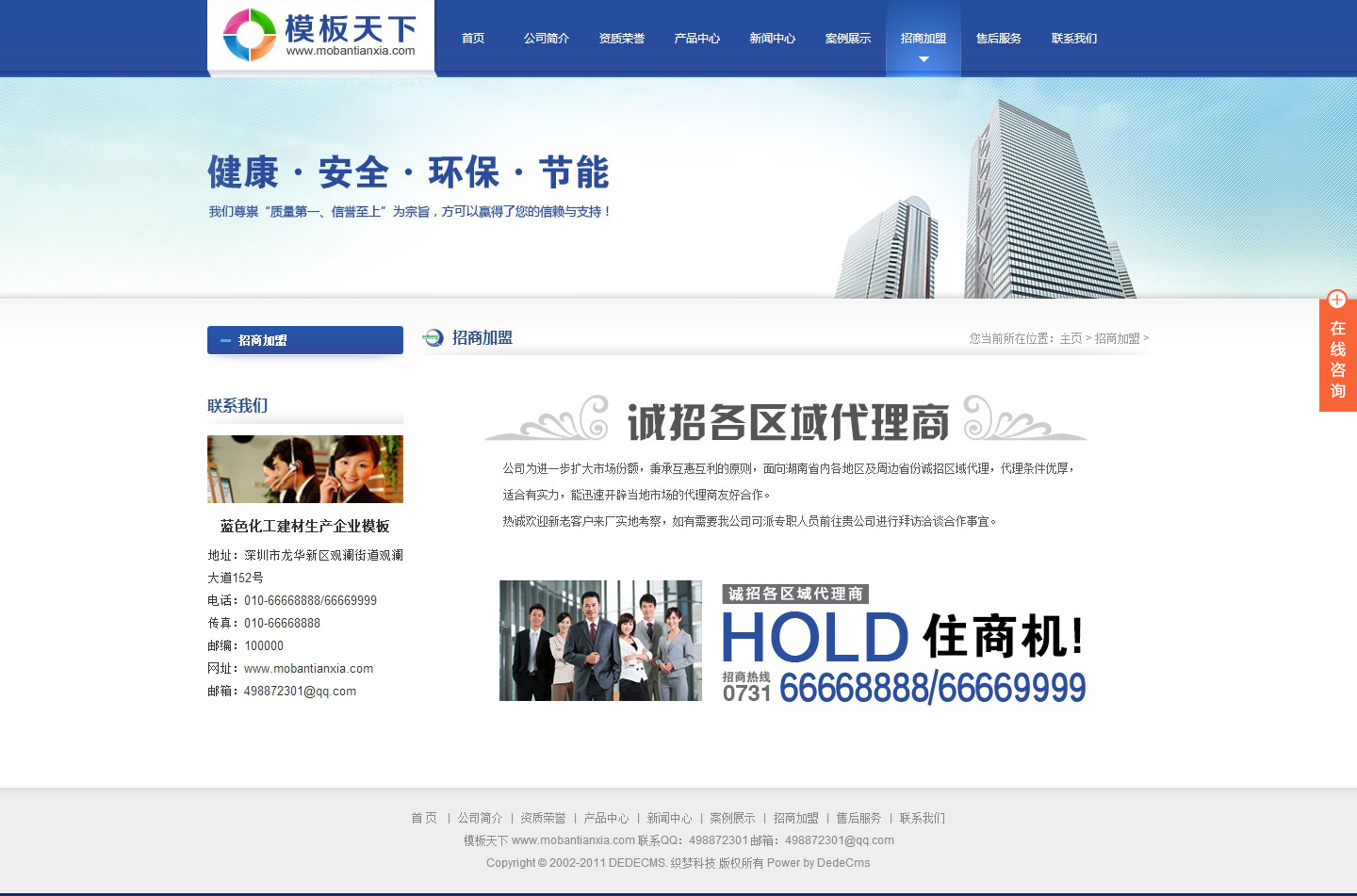Open the 首页 navigation menu item
Screen dimensions: 1357x896
pyautogui.click(x=473, y=39)
